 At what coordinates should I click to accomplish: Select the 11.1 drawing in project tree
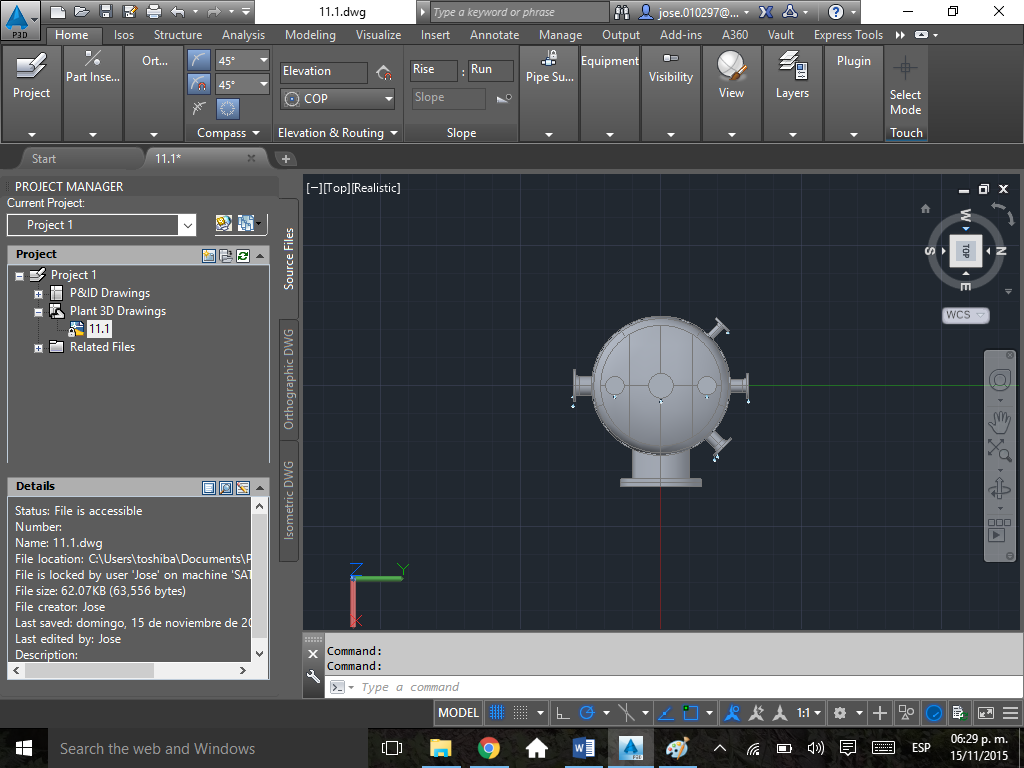99,328
